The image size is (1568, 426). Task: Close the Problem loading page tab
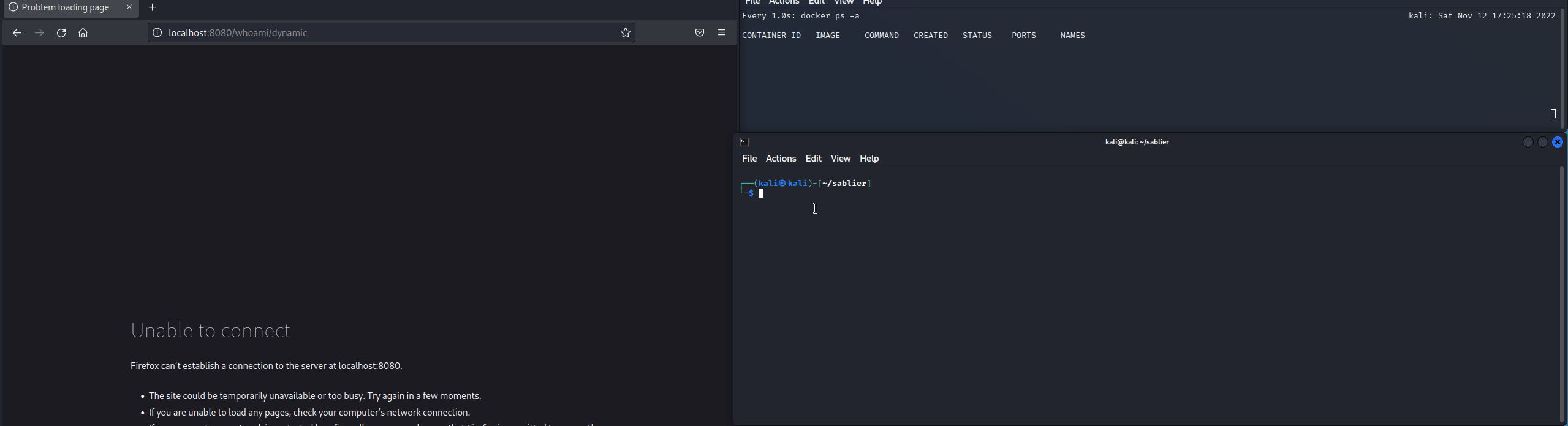point(129,7)
